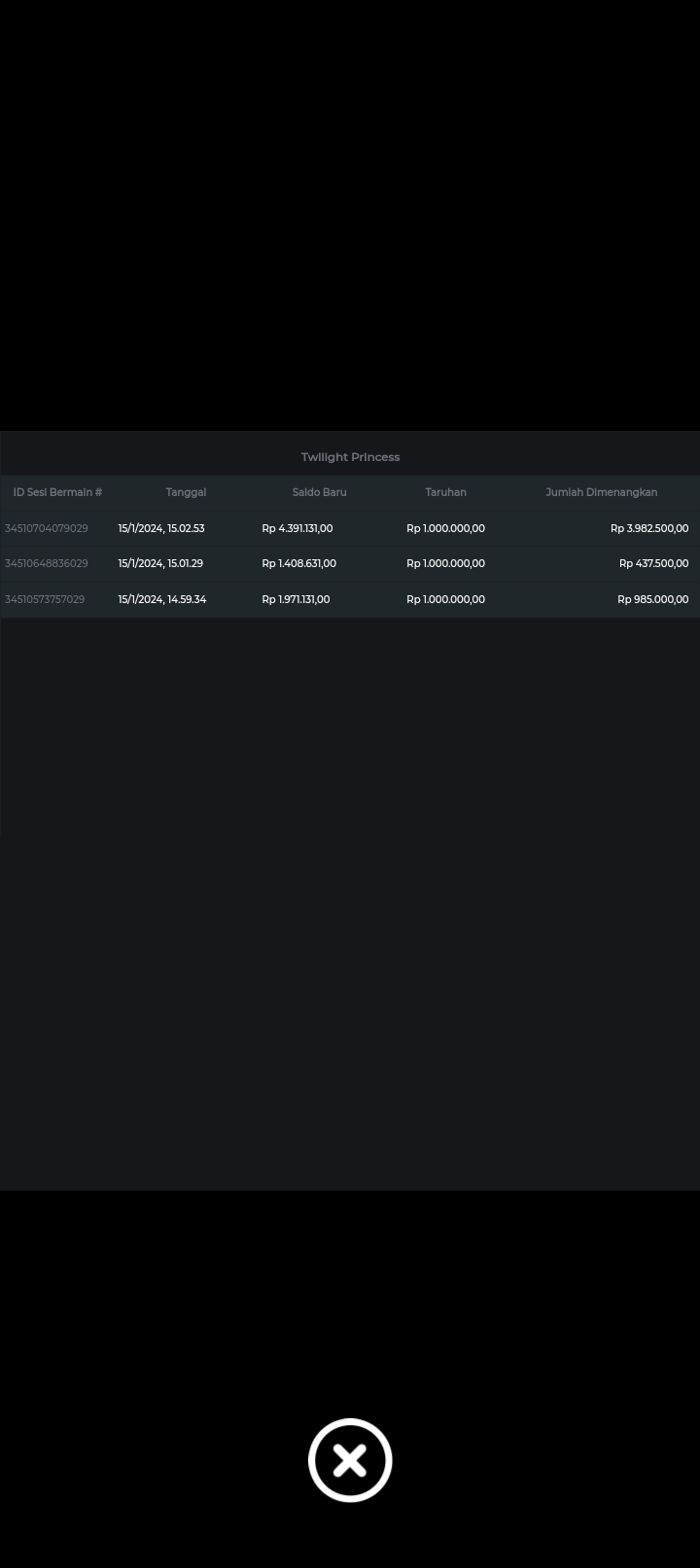Click win amount Rp 3.982.500,00

(648, 528)
